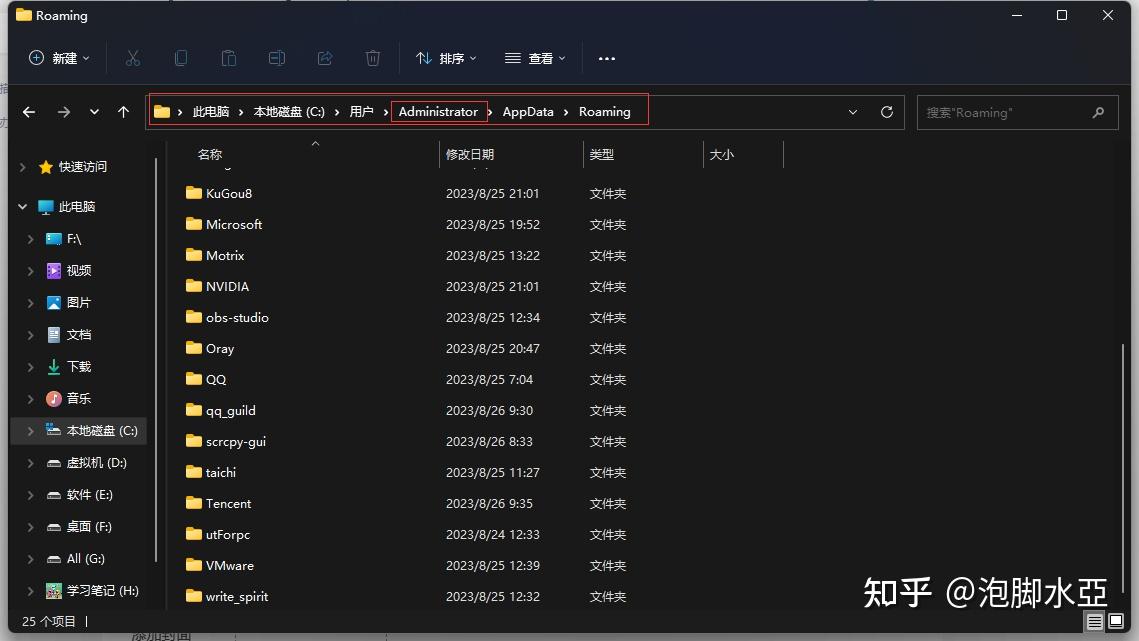Click AppData breadcrumb segment
The height and width of the screenshot is (641, 1139).
pos(528,112)
